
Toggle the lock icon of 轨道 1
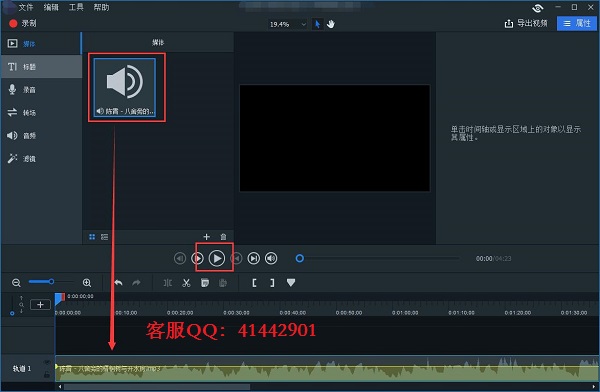click(47, 375)
